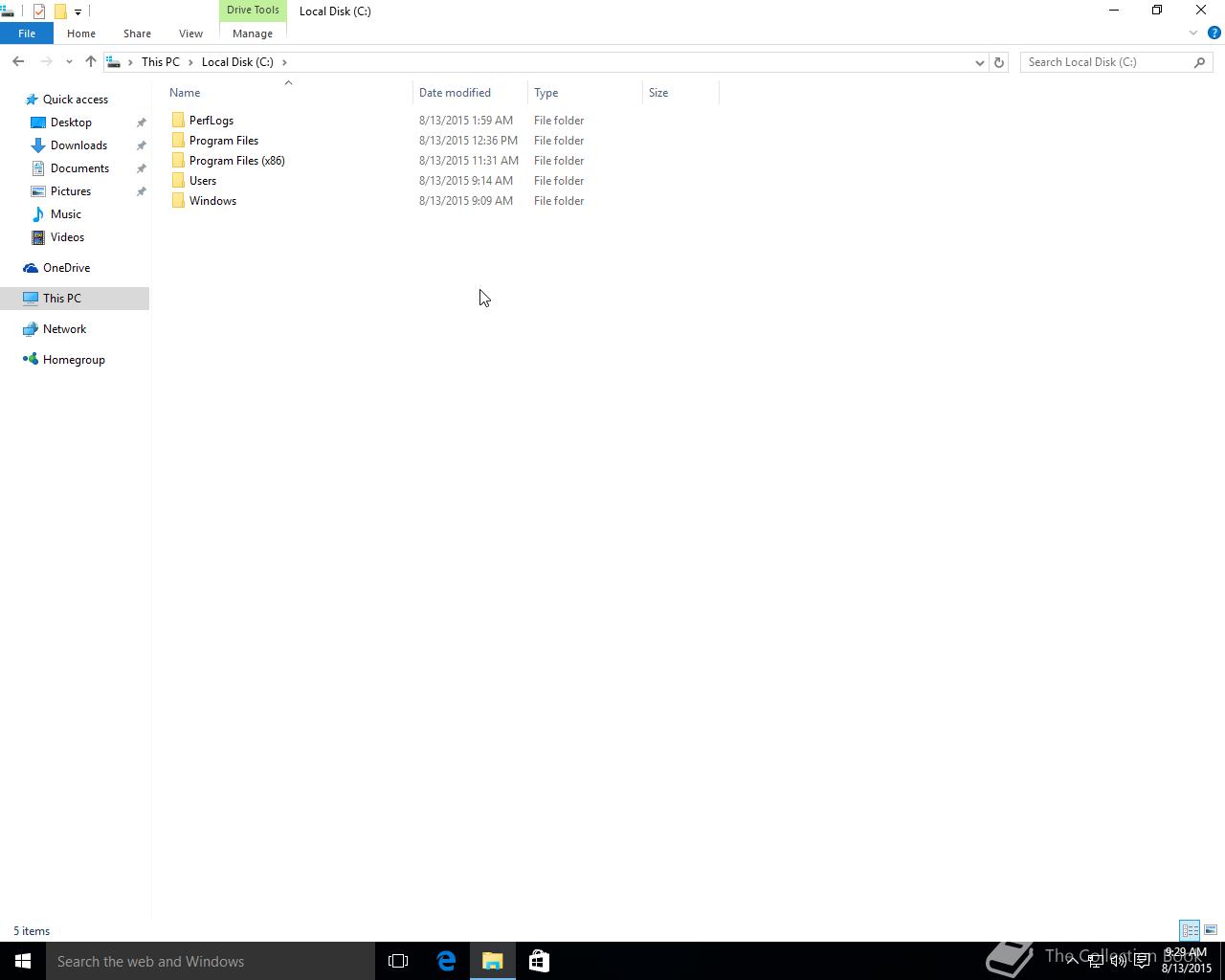Switch to Details view in status bar
Viewport: 1225px width, 980px height.
coord(1190,930)
